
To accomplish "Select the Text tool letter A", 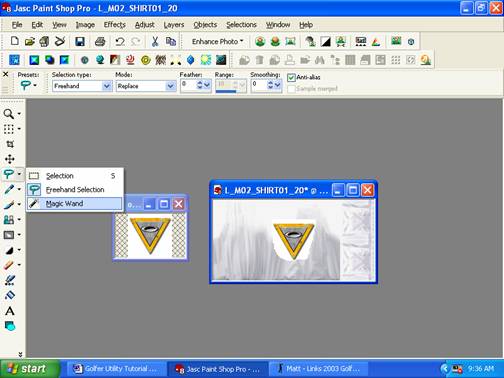I will click(10, 311).
